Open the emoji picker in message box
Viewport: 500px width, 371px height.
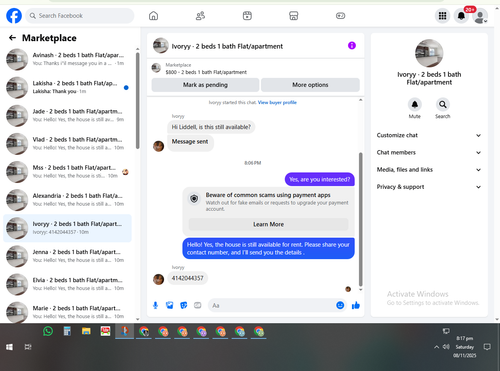340,305
